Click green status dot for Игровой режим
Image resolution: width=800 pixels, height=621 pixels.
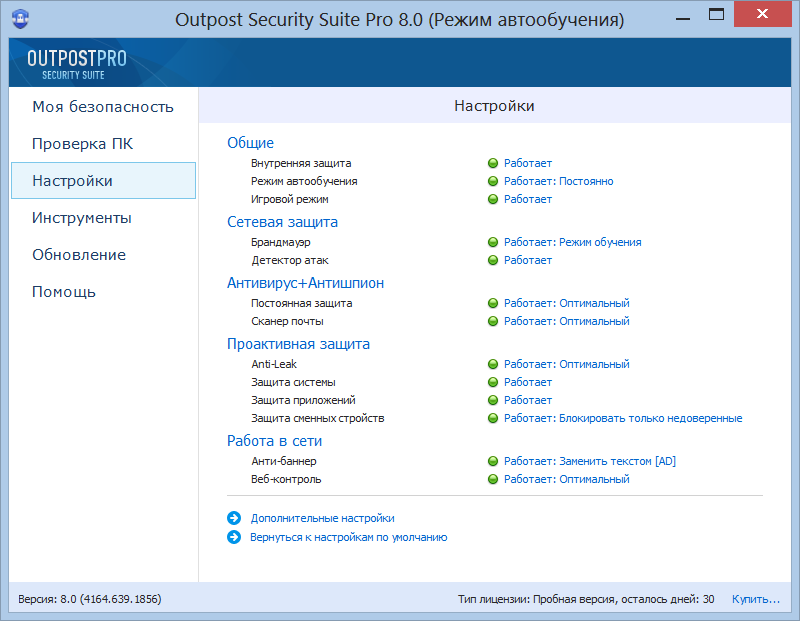[493, 199]
